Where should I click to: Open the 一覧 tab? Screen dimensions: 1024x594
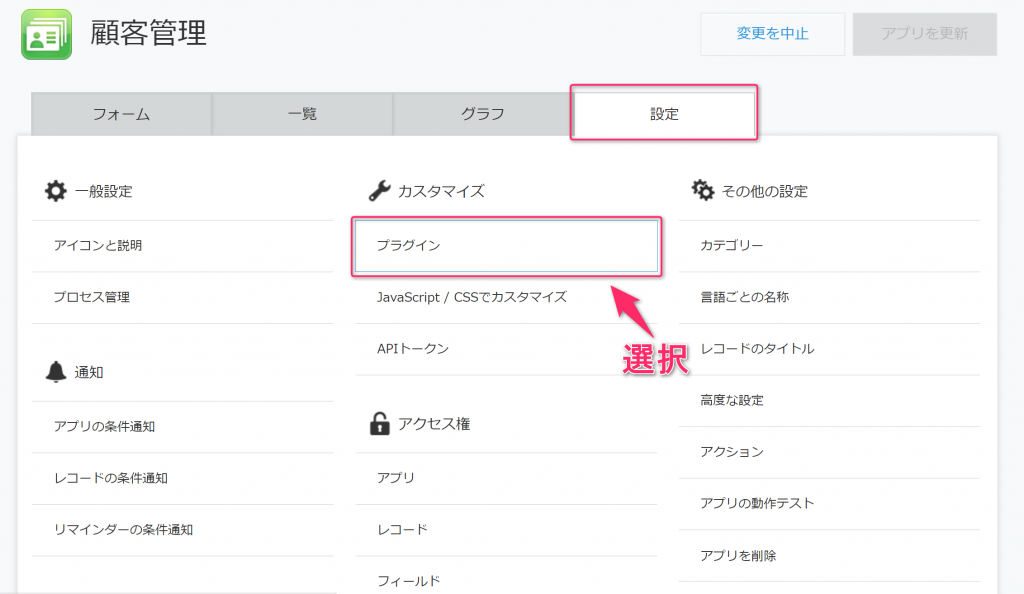tap(302, 114)
